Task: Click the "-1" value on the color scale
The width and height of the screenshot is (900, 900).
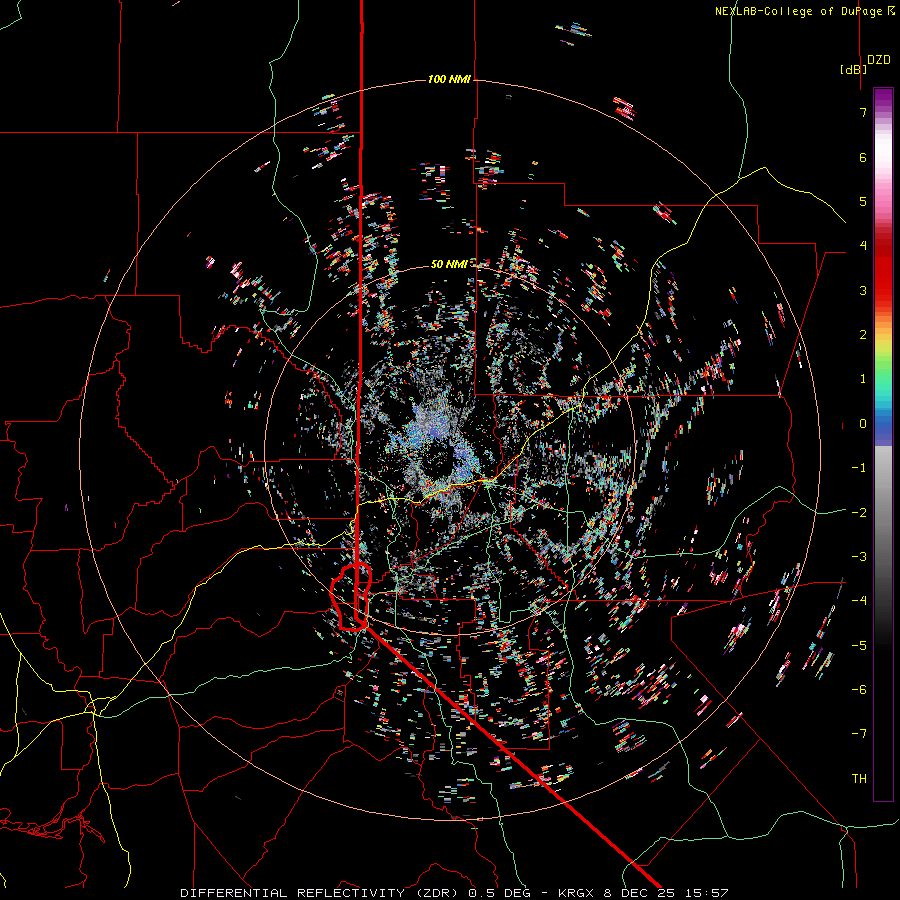Action: click(x=859, y=468)
